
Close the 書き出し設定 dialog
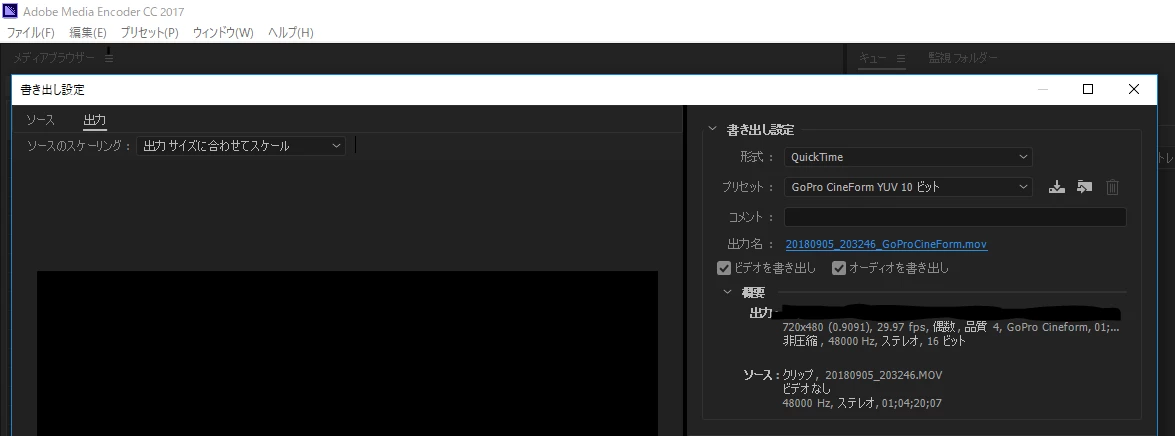(x=1134, y=89)
